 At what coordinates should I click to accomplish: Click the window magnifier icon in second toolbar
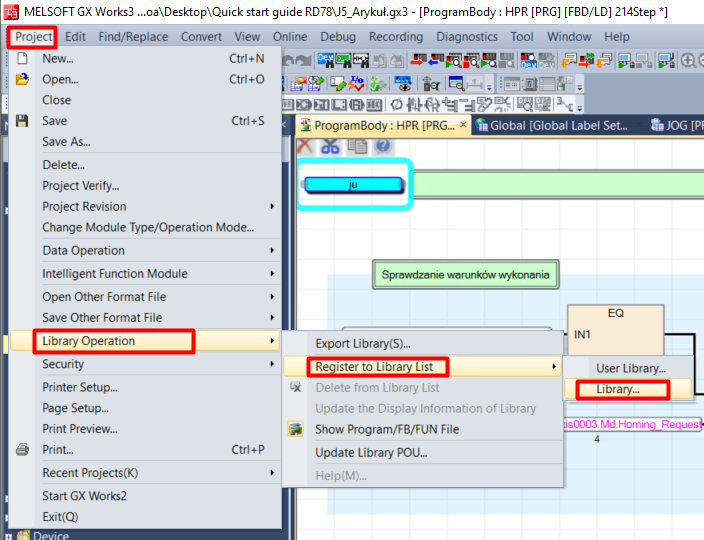point(456,83)
